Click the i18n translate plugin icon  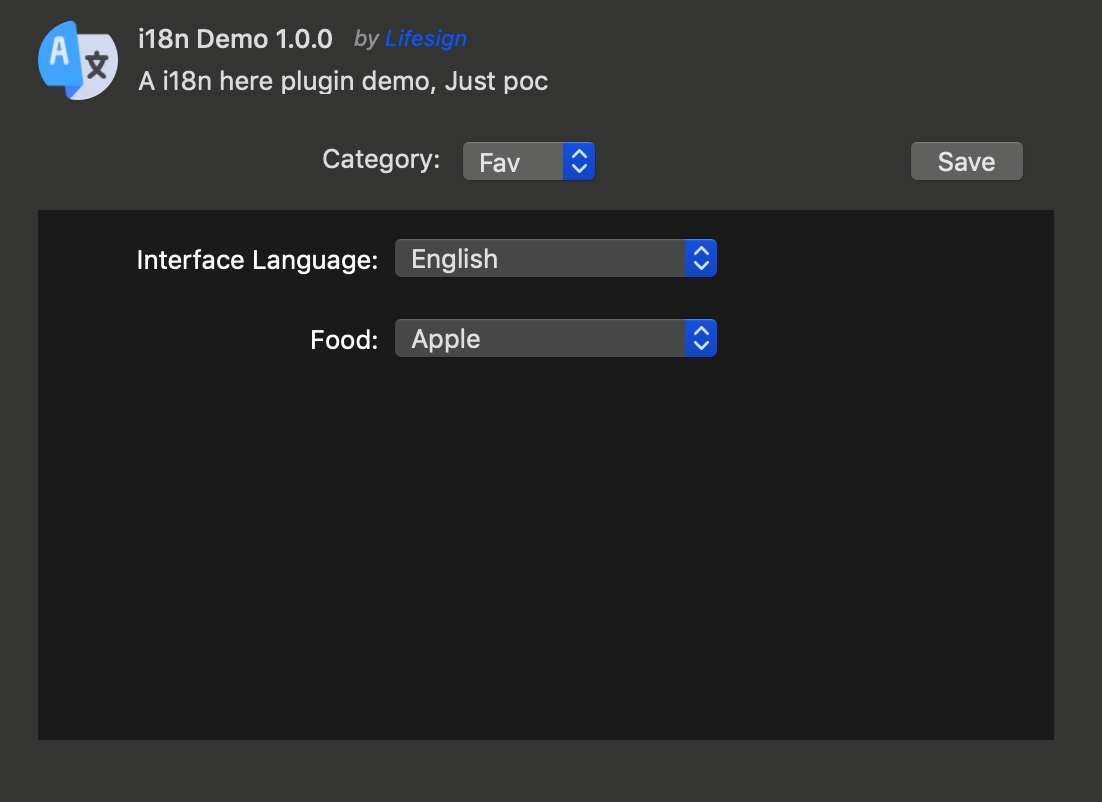78,60
